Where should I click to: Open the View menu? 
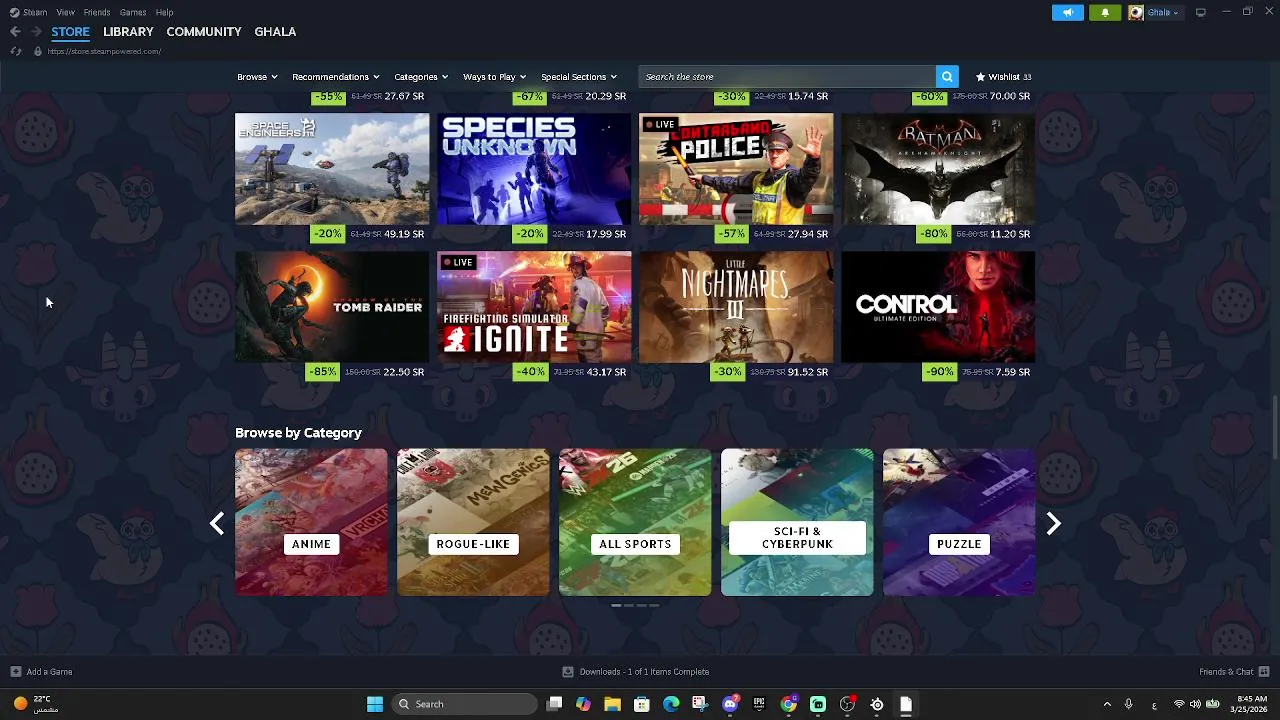pyautogui.click(x=65, y=12)
